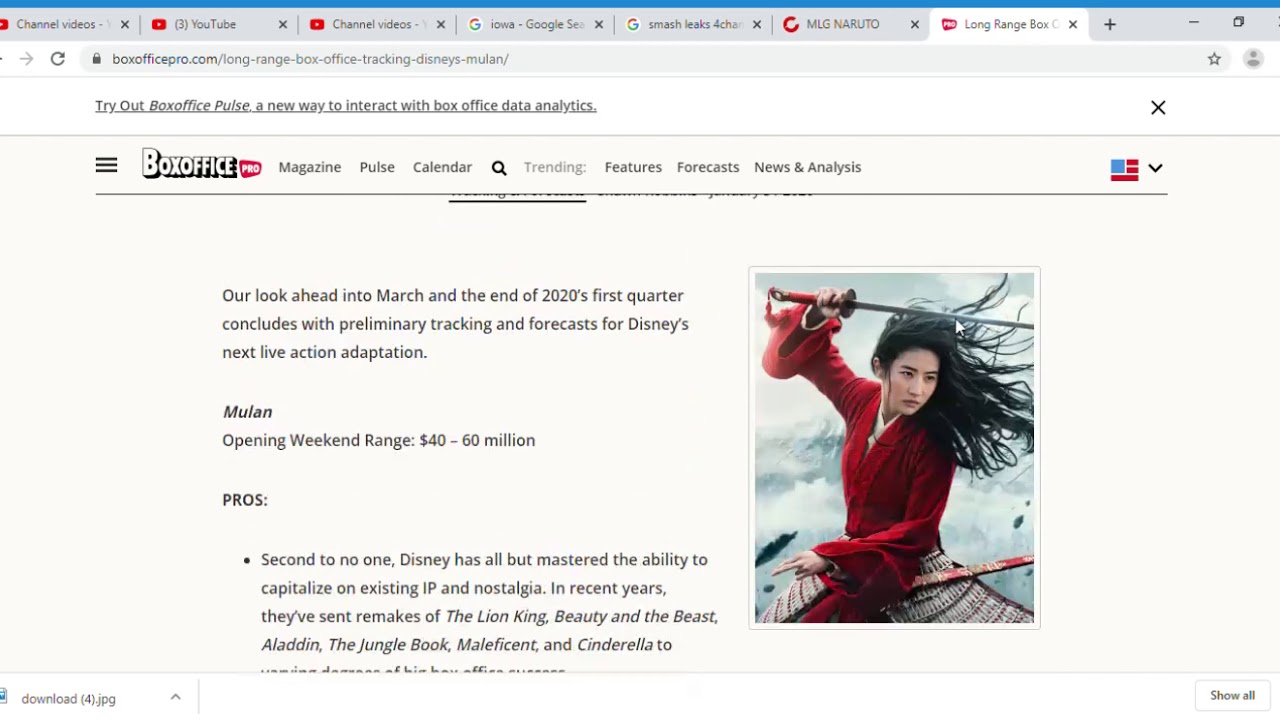Click "The Lion King, Beauty and the Beast" text
The image size is (1280, 720).
coord(581,616)
